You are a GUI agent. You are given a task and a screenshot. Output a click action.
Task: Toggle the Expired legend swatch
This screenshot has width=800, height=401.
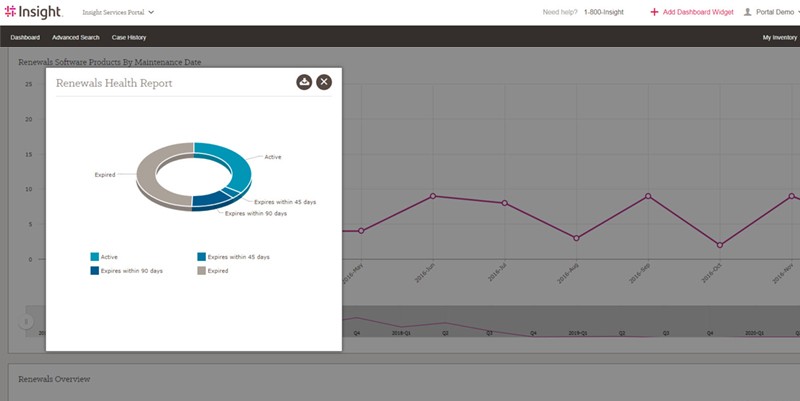202,271
